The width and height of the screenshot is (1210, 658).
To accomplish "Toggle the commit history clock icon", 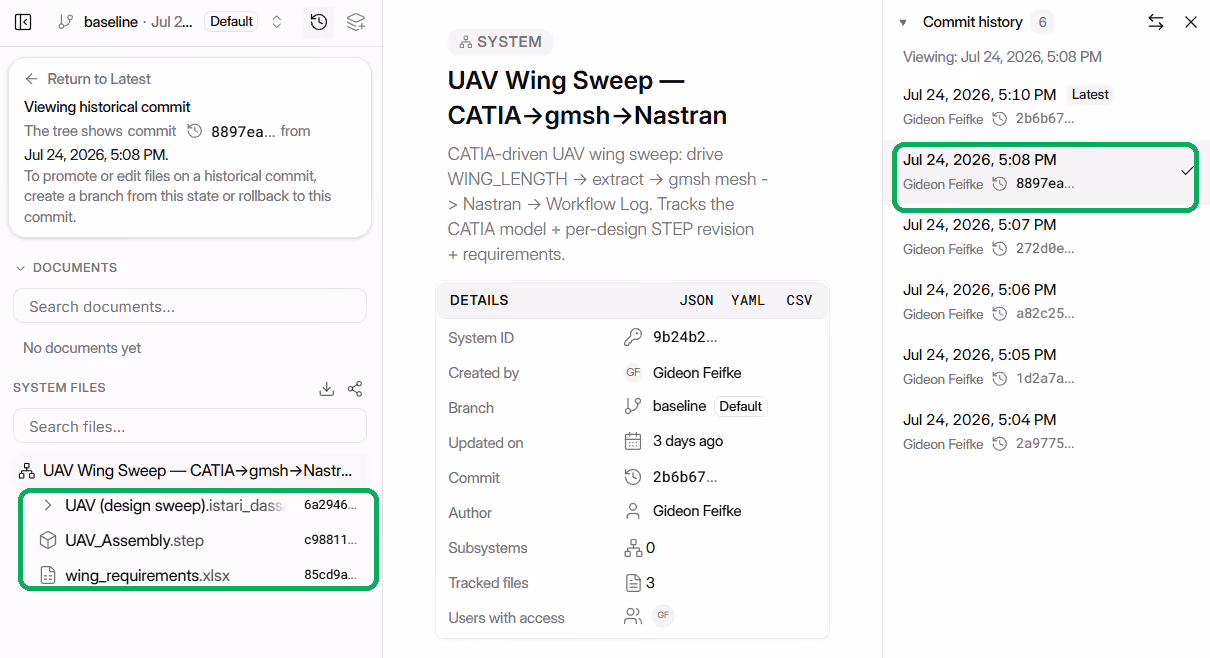I will pyautogui.click(x=319, y=22).
